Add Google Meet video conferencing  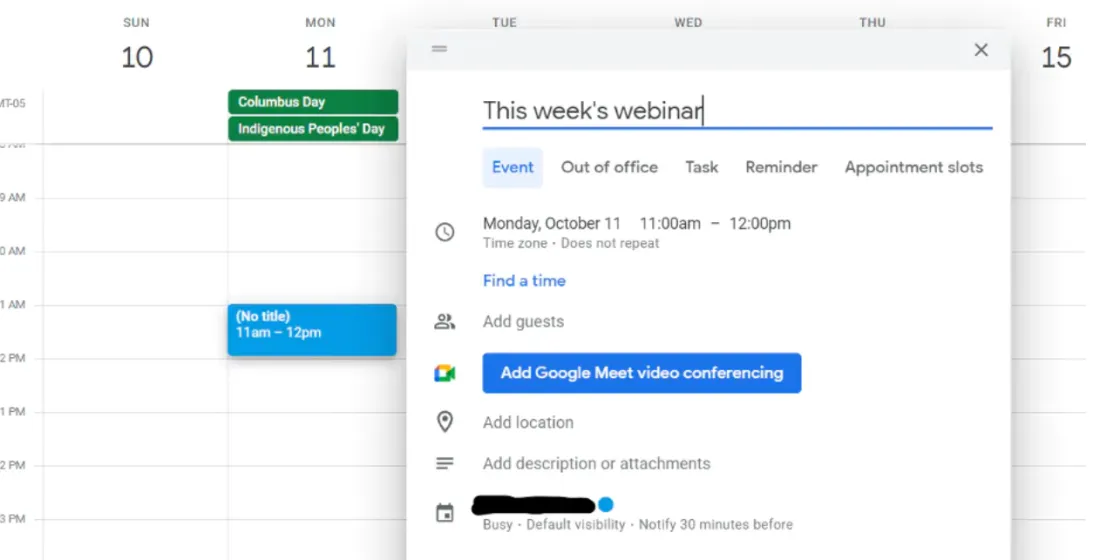tap(642, 373)
